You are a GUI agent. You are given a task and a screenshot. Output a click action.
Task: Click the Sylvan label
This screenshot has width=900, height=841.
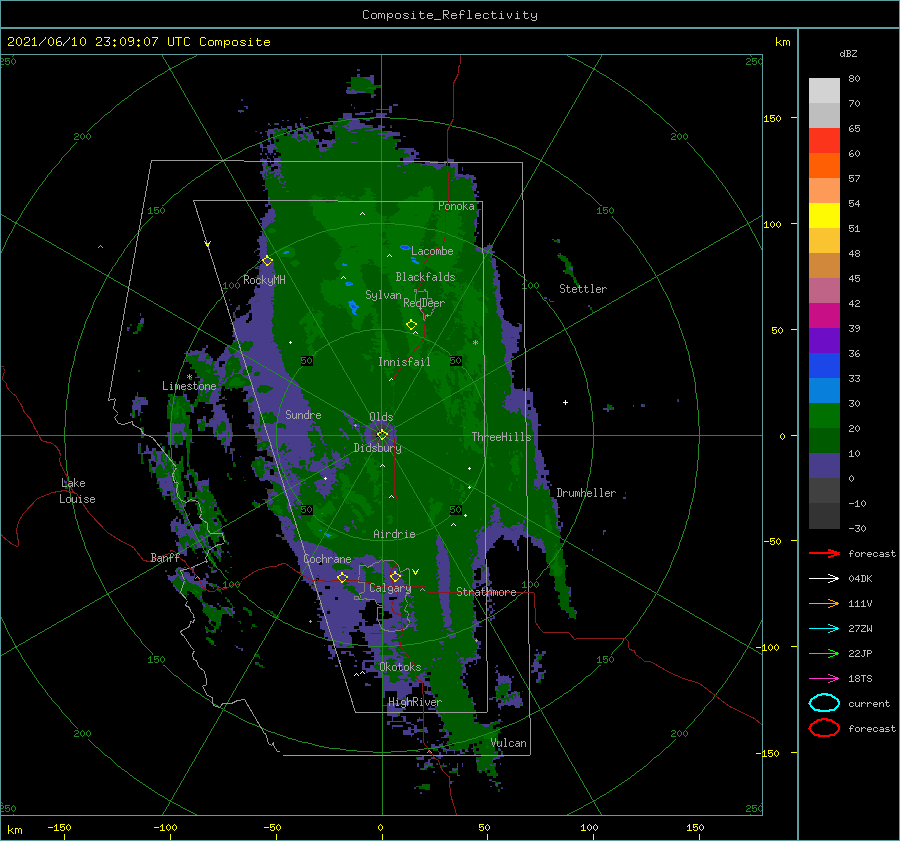[x=383, y=295]
